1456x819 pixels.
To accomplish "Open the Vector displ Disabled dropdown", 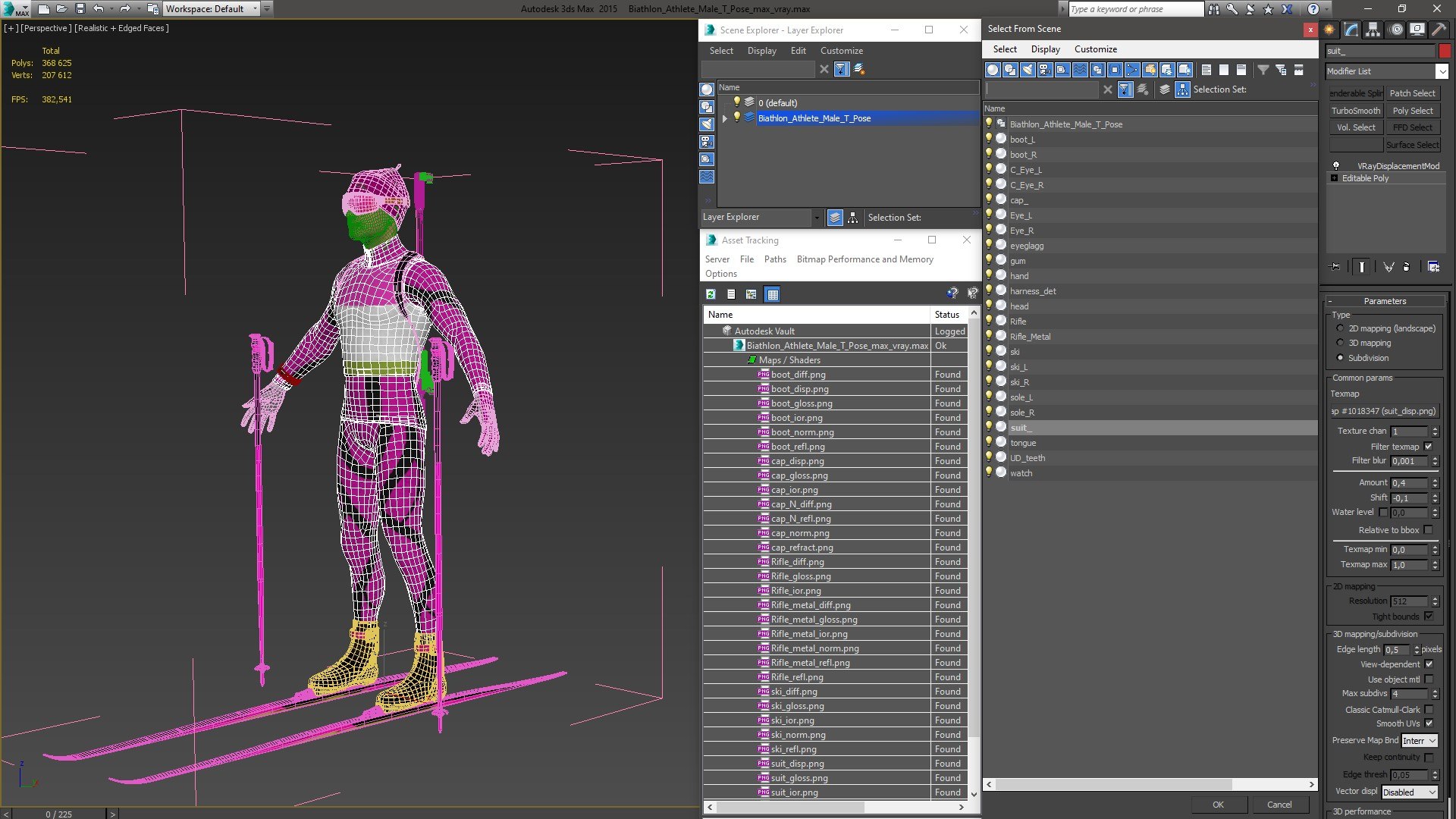I will pyautogui.click(x=1409, y=792).
